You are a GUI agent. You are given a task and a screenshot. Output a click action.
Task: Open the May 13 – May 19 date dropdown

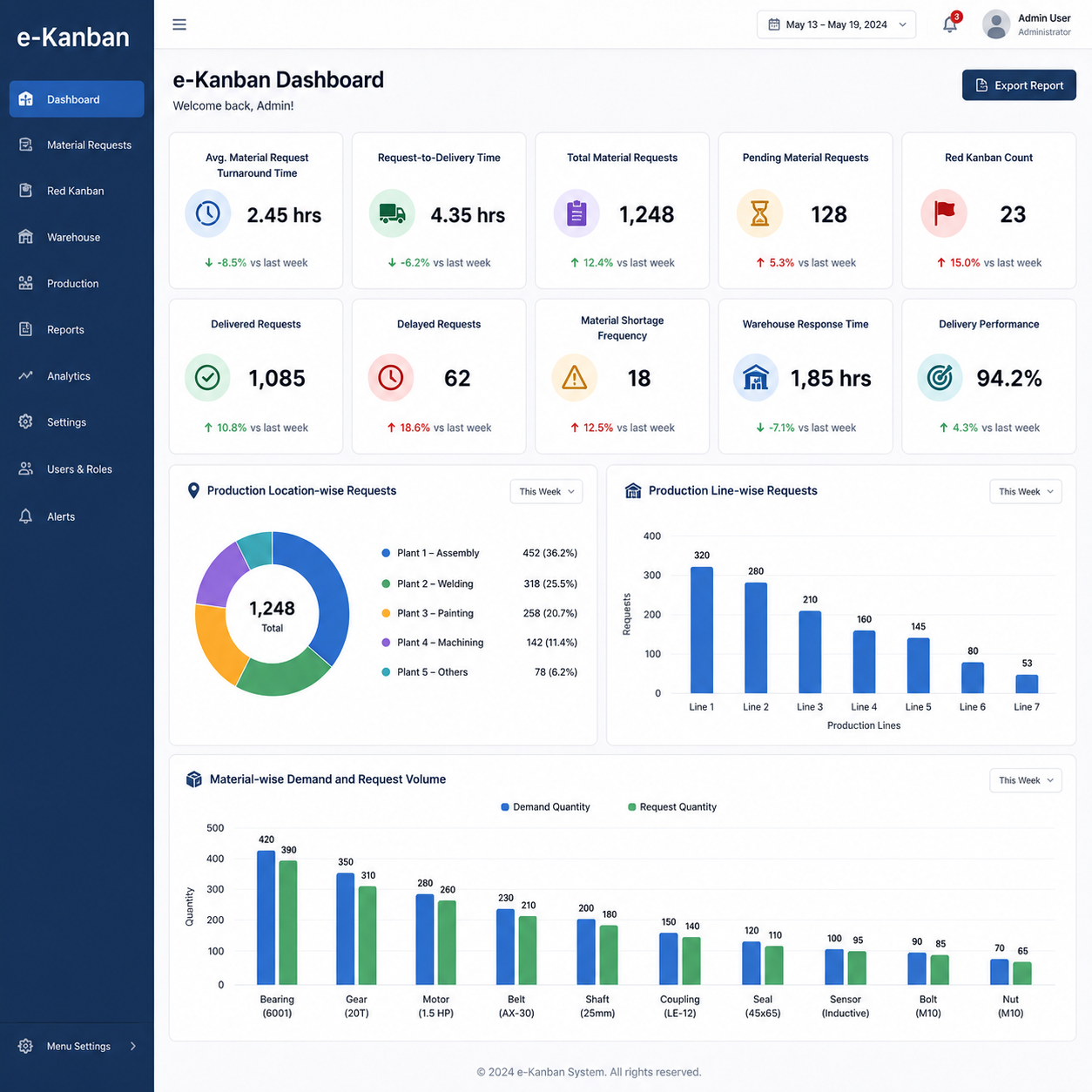(x=836, y=24)
